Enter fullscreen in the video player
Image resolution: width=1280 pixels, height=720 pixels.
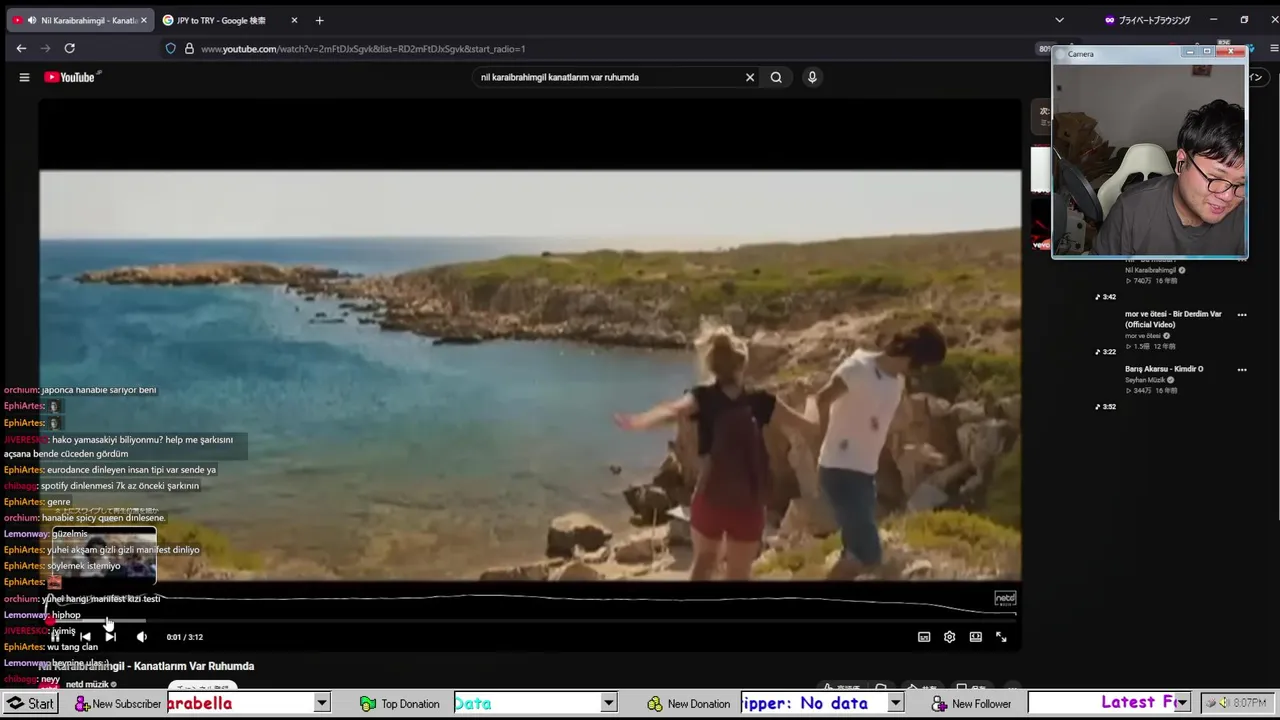(1001, 637)
